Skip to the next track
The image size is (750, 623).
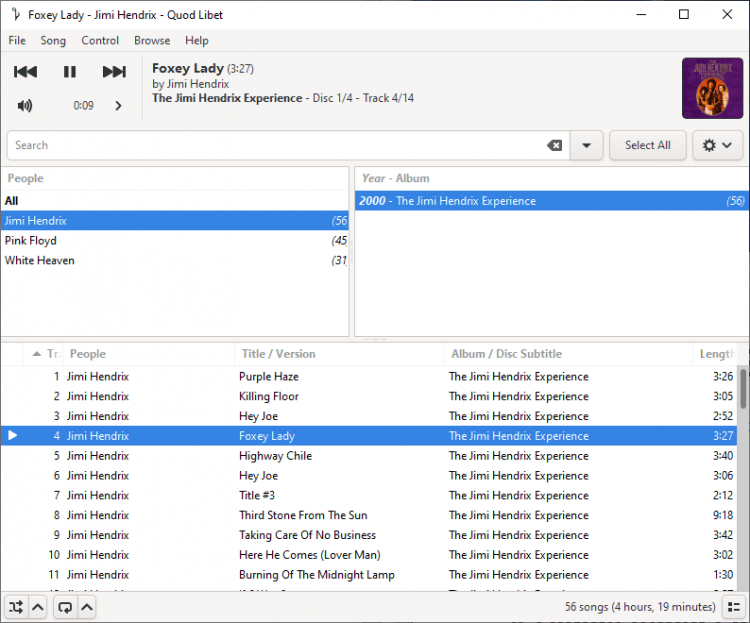[x=114, y=72]
